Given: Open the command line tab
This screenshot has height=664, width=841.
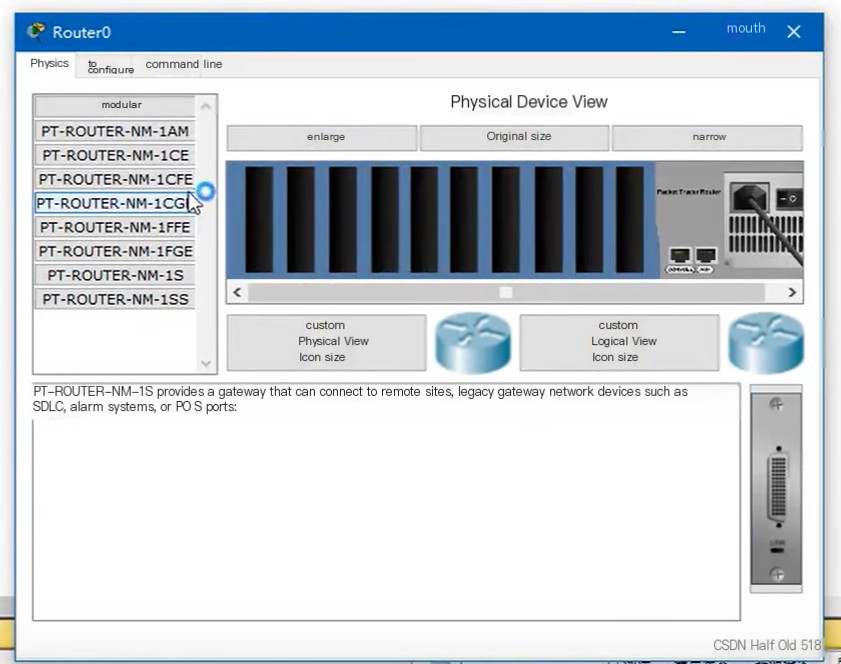Looking at the screenshot, I should 183,64.
